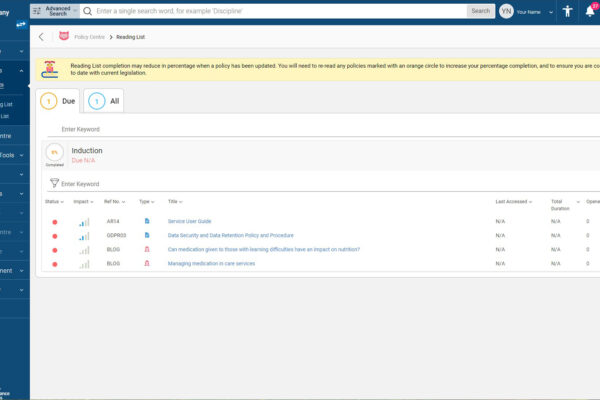
Task: Click impact bars icon for Managing medication row
Action: (x=84, y=264)
